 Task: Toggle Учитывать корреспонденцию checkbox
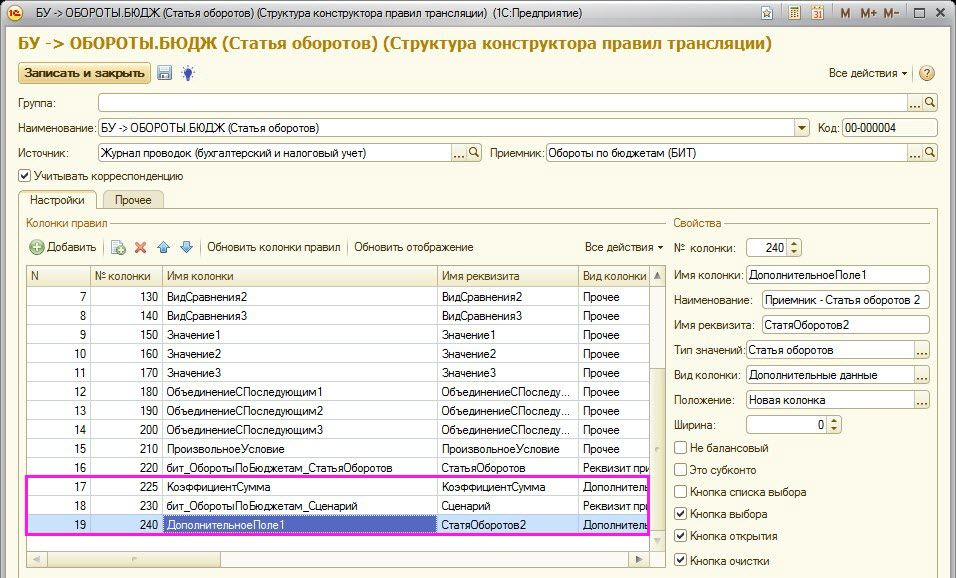point(25,176)
